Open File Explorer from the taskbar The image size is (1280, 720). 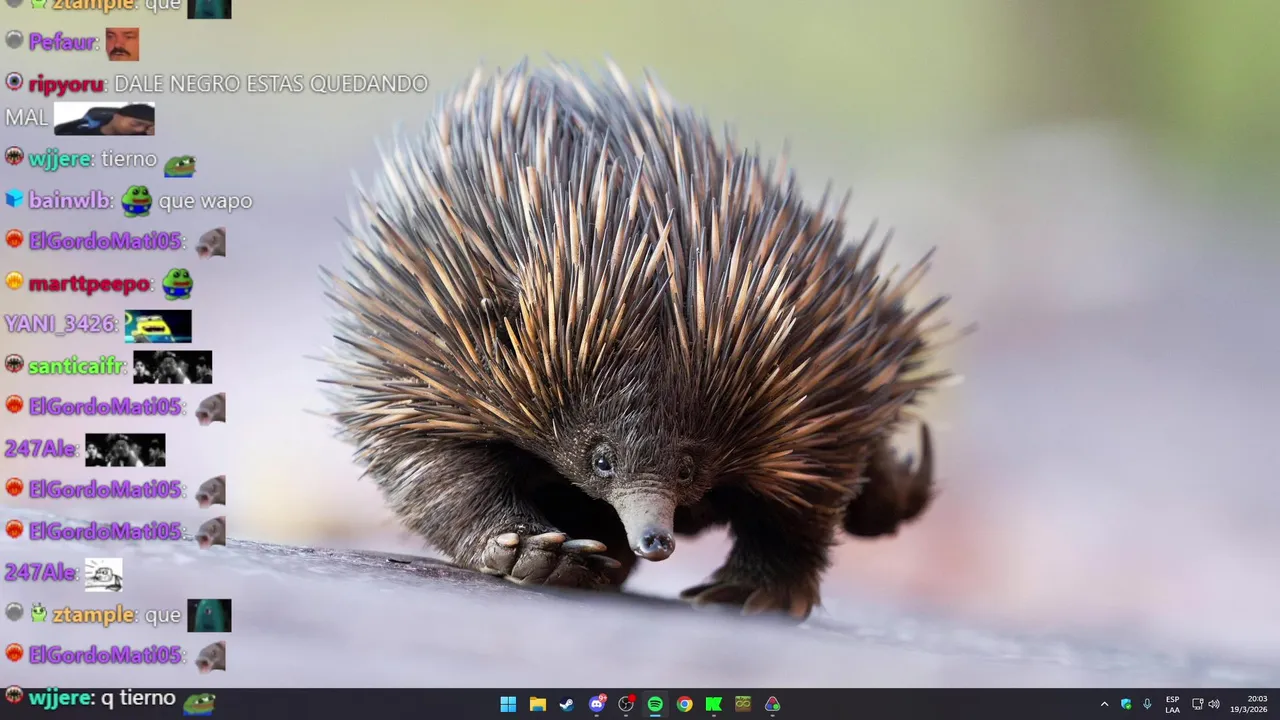tap(537, 704)
